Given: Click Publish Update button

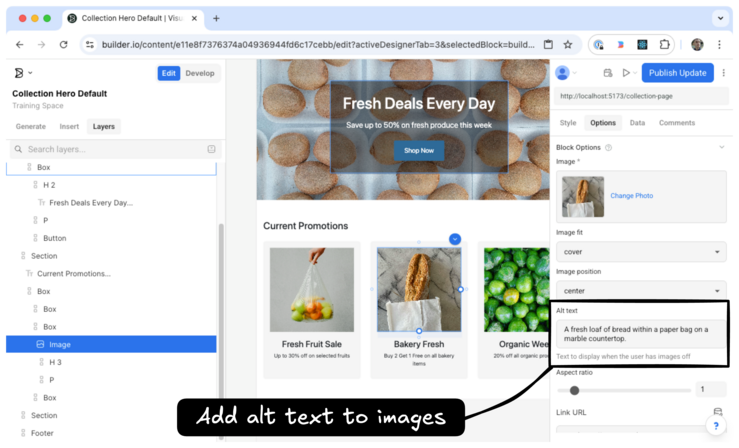Looking at the screenshot, I should pos(678,73).
